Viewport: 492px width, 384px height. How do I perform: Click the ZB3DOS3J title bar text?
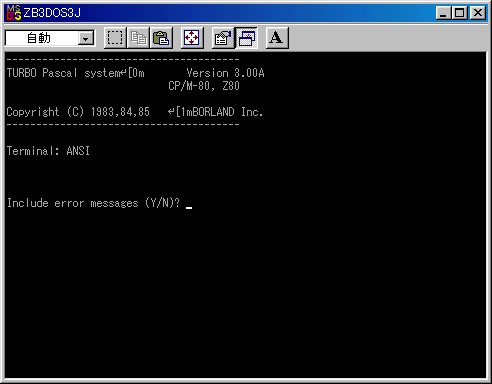[52, 13]
